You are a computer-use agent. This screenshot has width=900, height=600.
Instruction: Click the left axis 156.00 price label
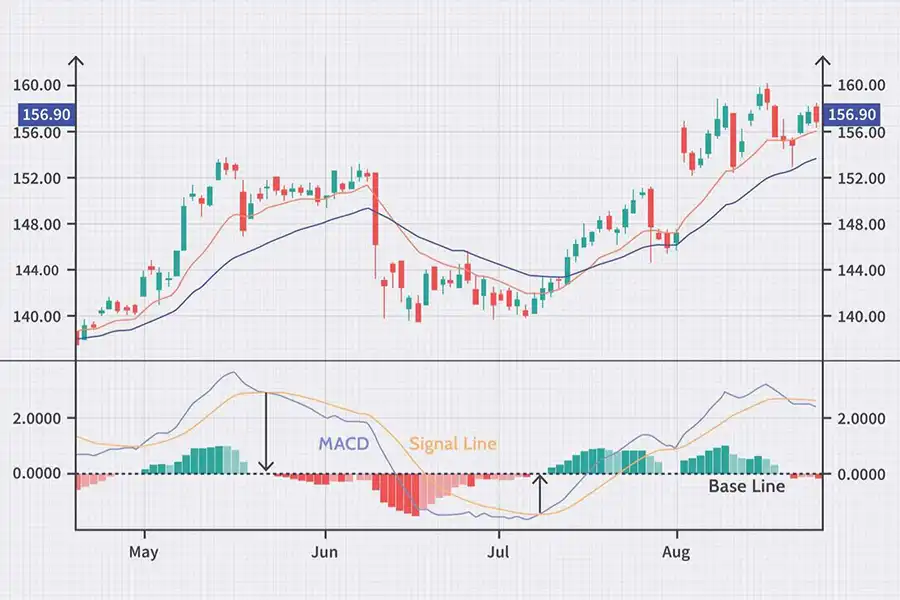coord(37,133)
